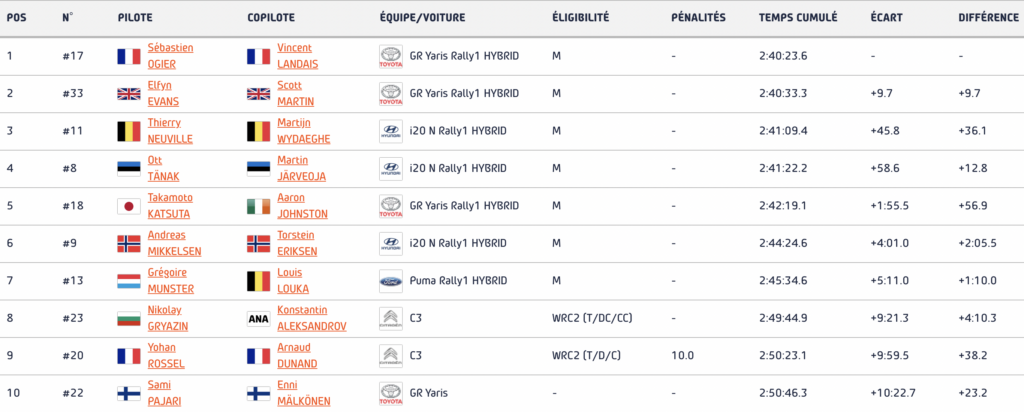This screenshot has height=412, width=1024.
Task: Select co-driver Torstein Eriksen's link
Action: (297, 244)
